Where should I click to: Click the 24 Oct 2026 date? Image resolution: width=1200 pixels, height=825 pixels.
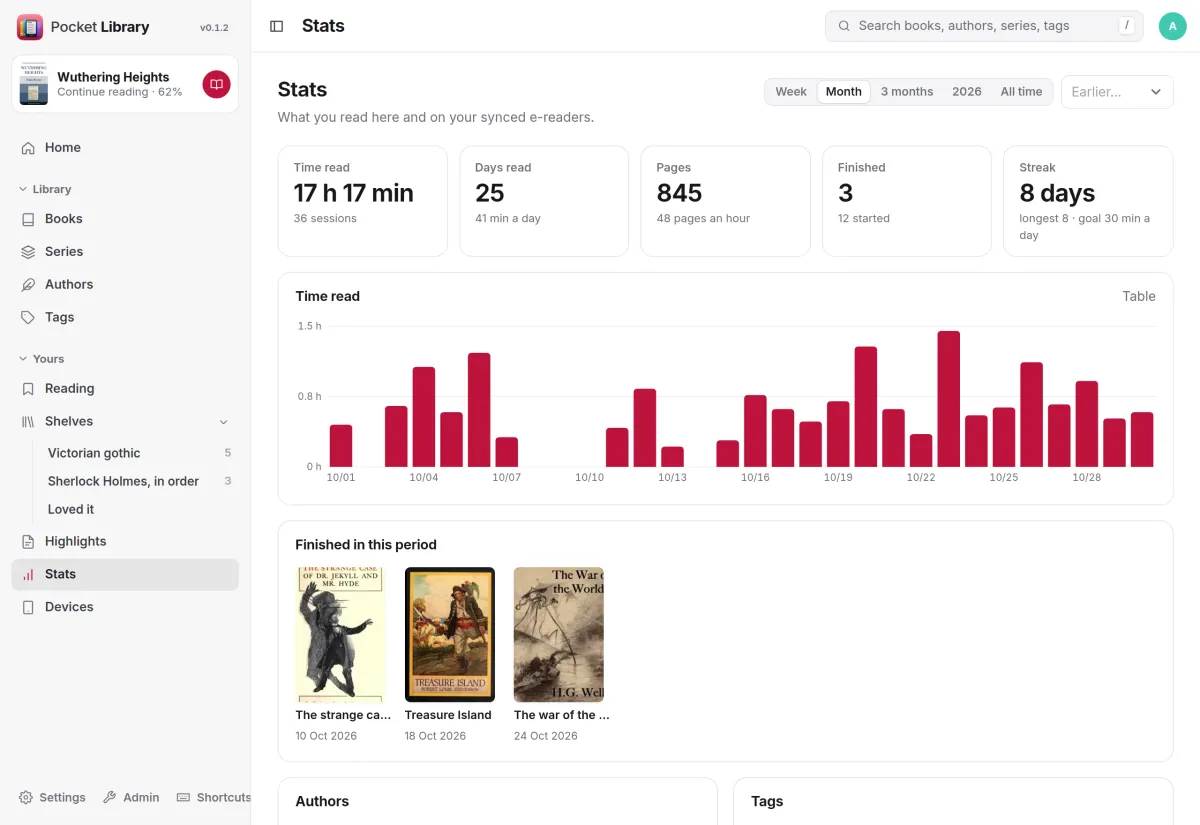tap(546, 736)
